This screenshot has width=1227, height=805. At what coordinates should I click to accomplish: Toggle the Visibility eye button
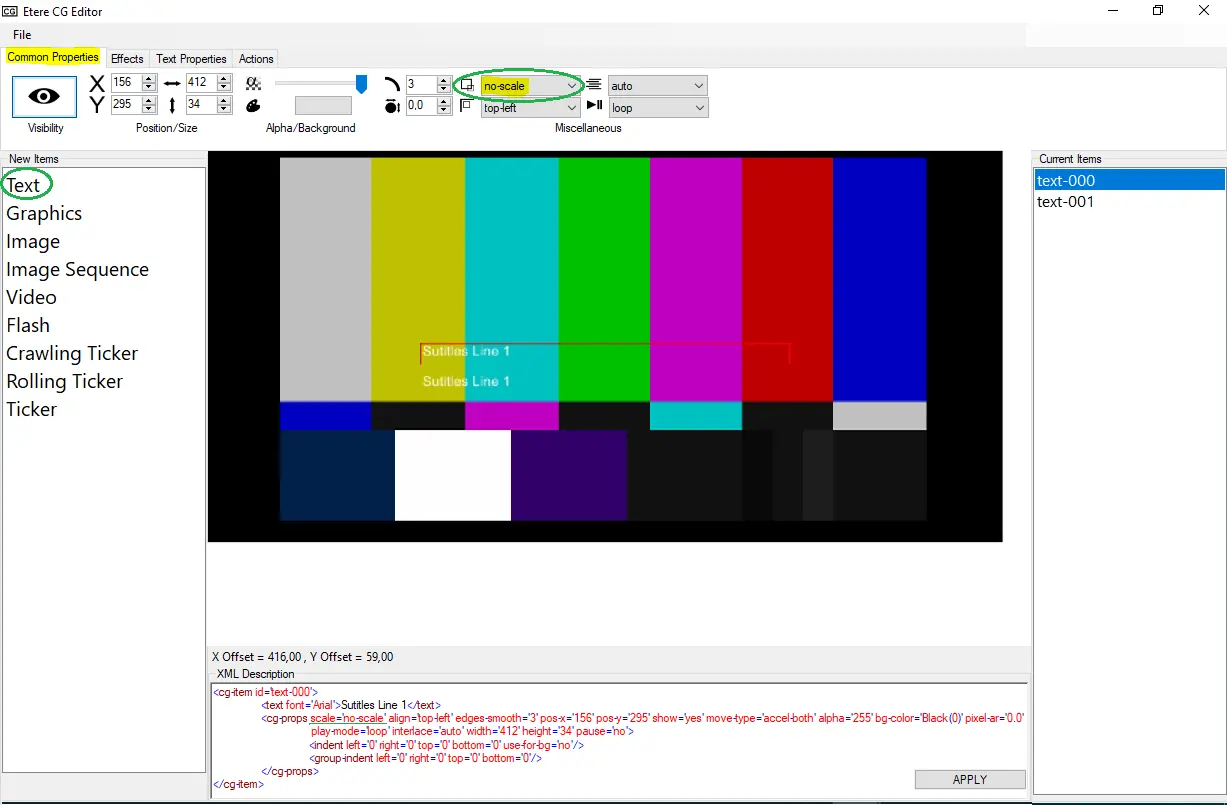pos(44,96)
